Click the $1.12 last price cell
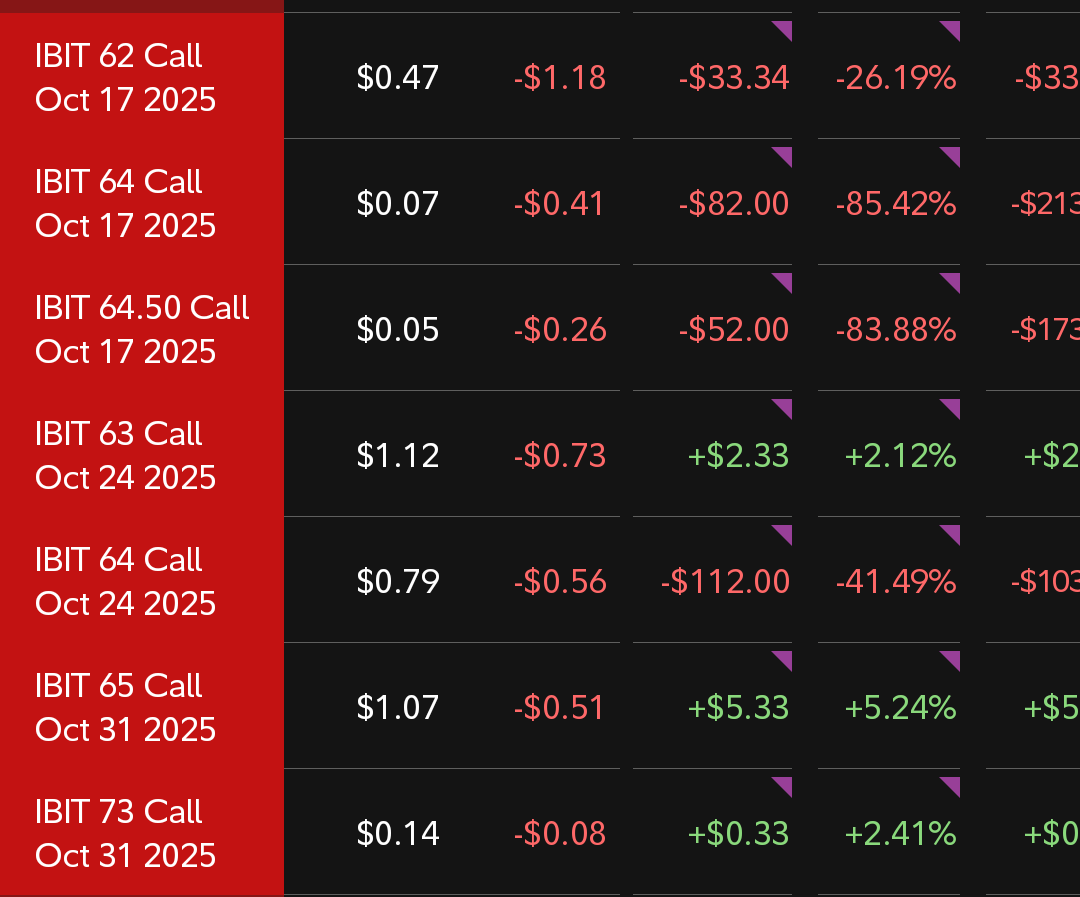Viewport: 1080px width, 897px height. click(397, 455)
